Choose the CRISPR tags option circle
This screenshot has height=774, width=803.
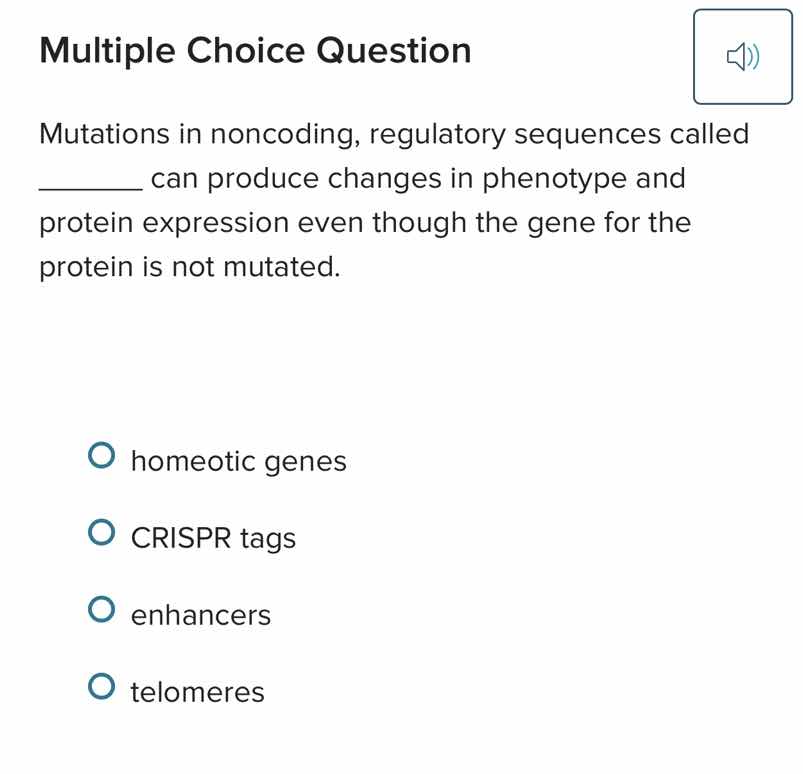(102, 532)
